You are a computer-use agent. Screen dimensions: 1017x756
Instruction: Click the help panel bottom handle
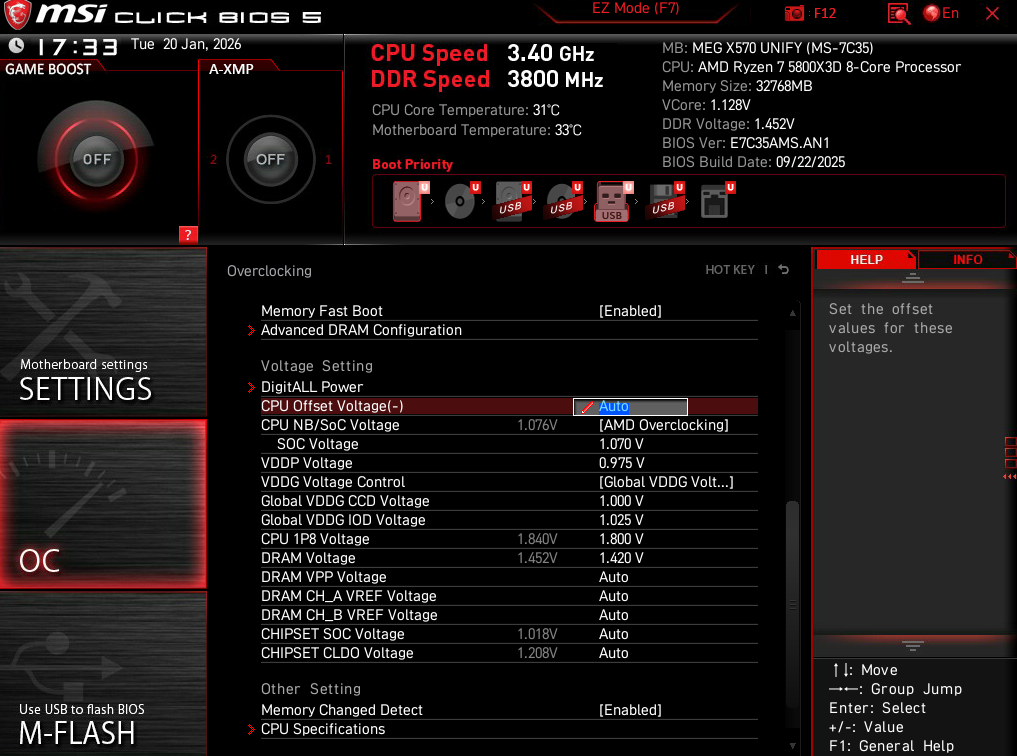click(x=913, y=645)
